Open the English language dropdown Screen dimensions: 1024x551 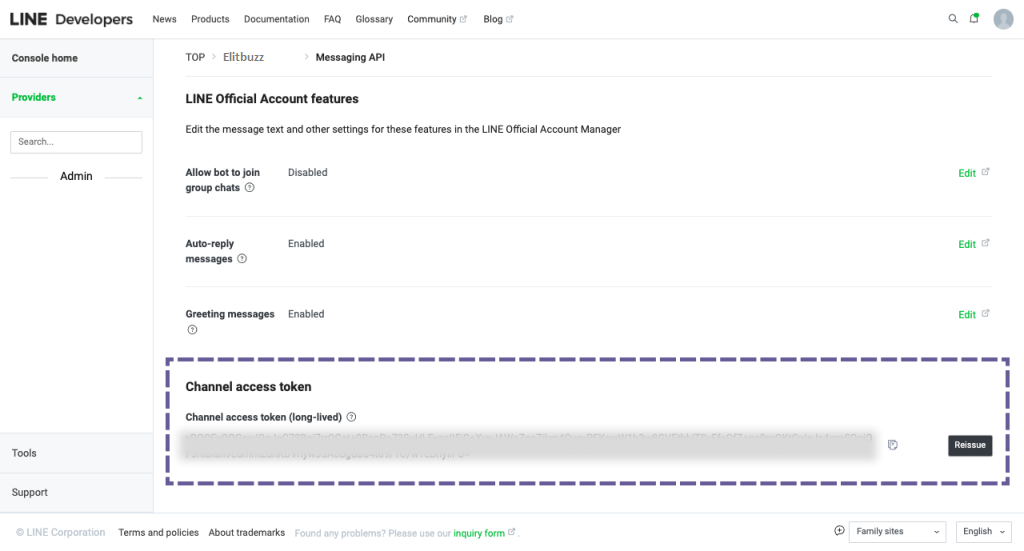[x=984, y=532]
